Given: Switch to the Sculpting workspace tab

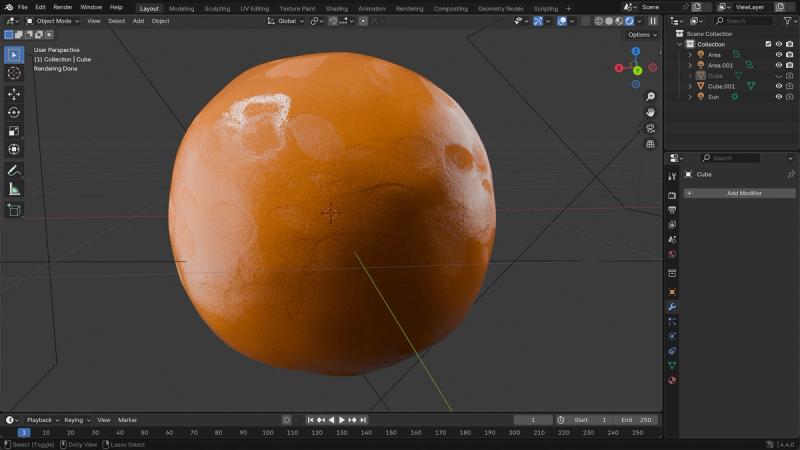Looking at the screenshot, I should point(217,9).
